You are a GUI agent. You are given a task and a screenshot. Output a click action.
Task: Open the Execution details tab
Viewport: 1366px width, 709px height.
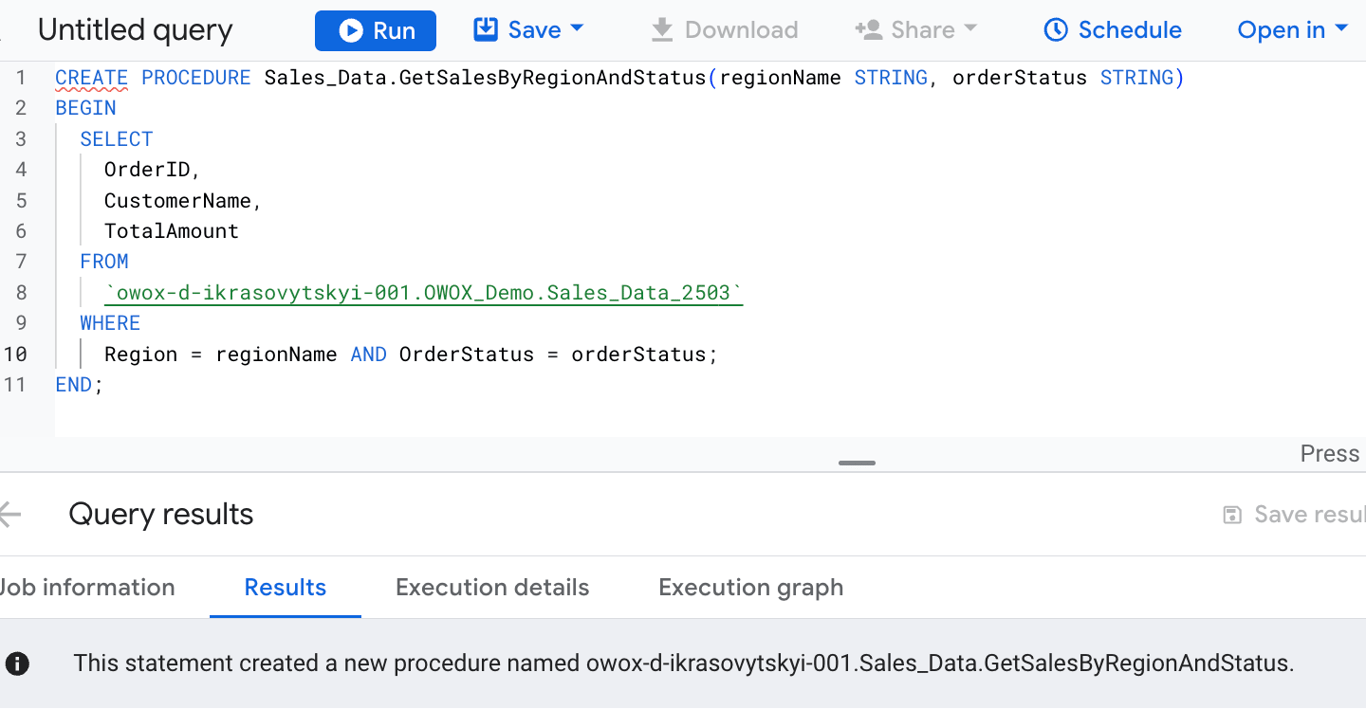tap(492, 588)
